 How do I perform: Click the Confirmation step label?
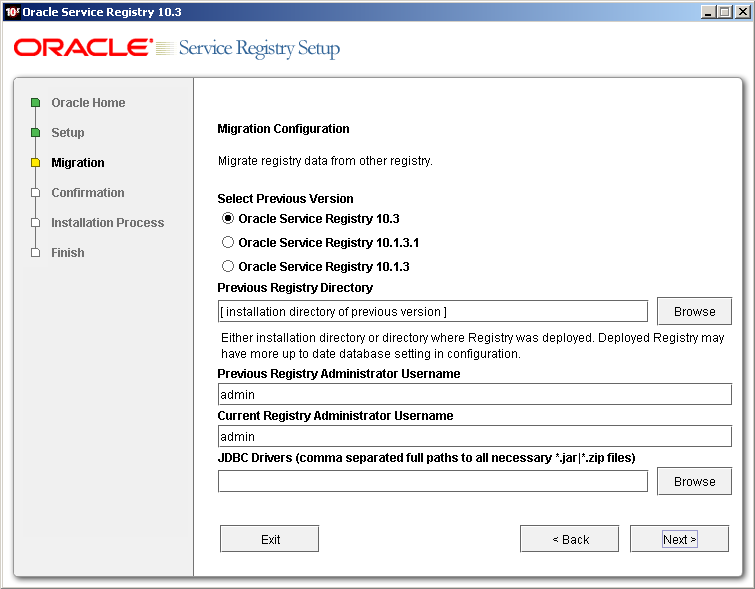(x=88, y=193)
